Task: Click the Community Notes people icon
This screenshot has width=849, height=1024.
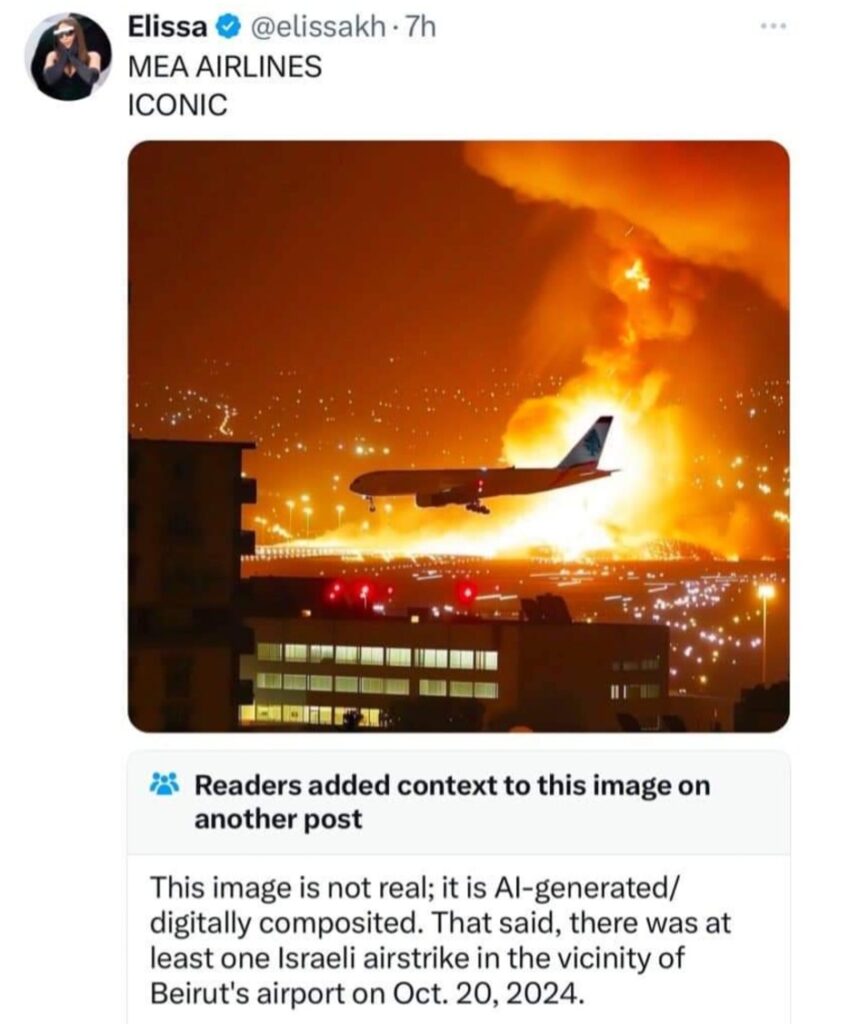Action: 164,784
